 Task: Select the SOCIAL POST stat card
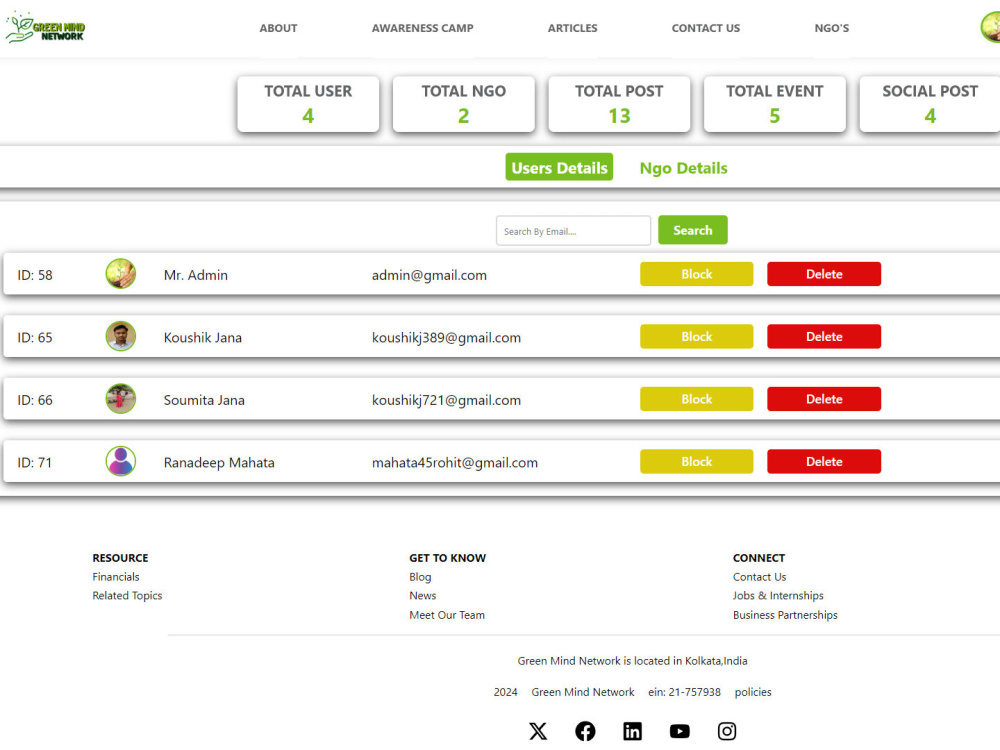click(x=930, y=104)
